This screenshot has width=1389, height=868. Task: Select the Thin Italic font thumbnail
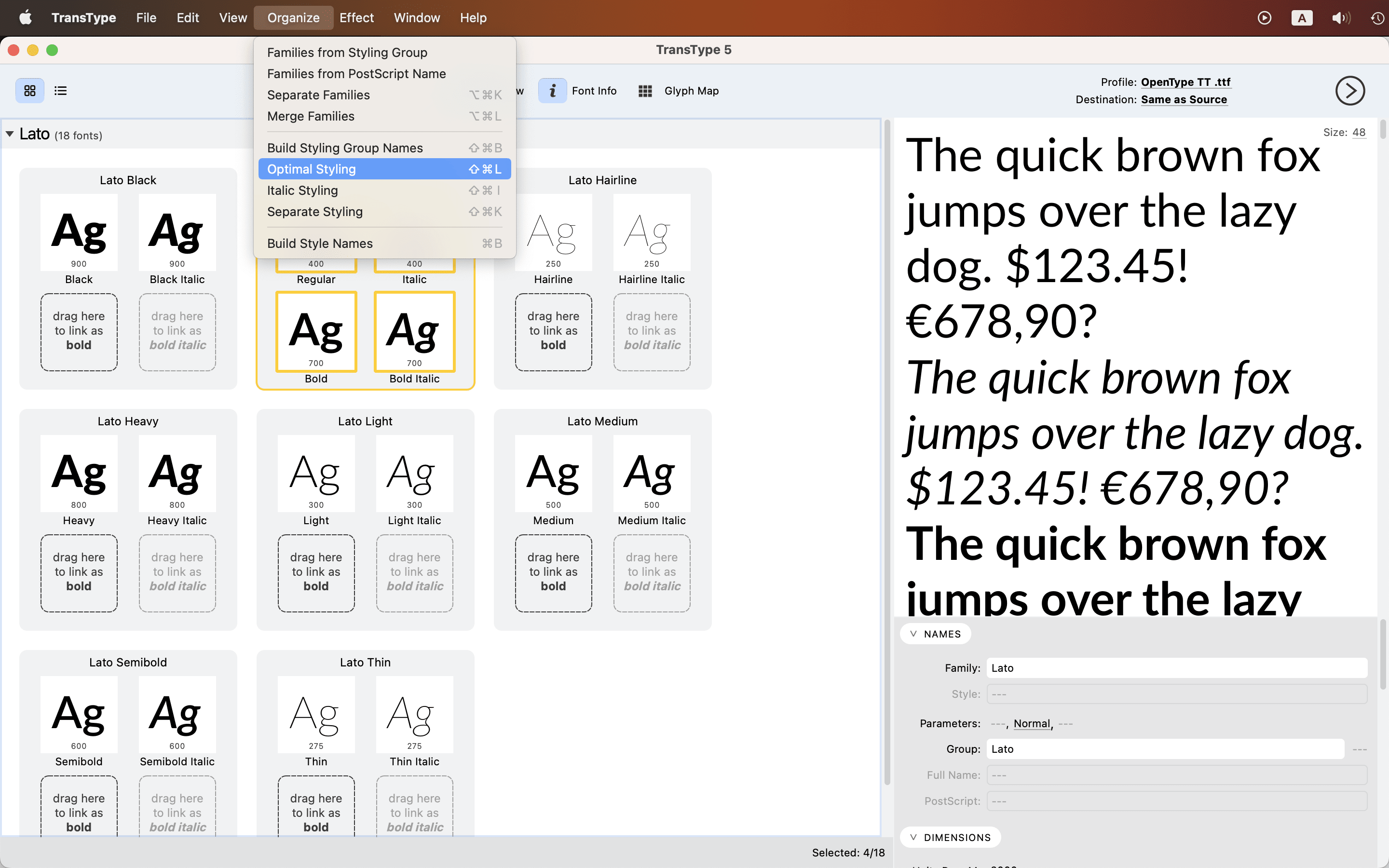click(x=414, y=714)
